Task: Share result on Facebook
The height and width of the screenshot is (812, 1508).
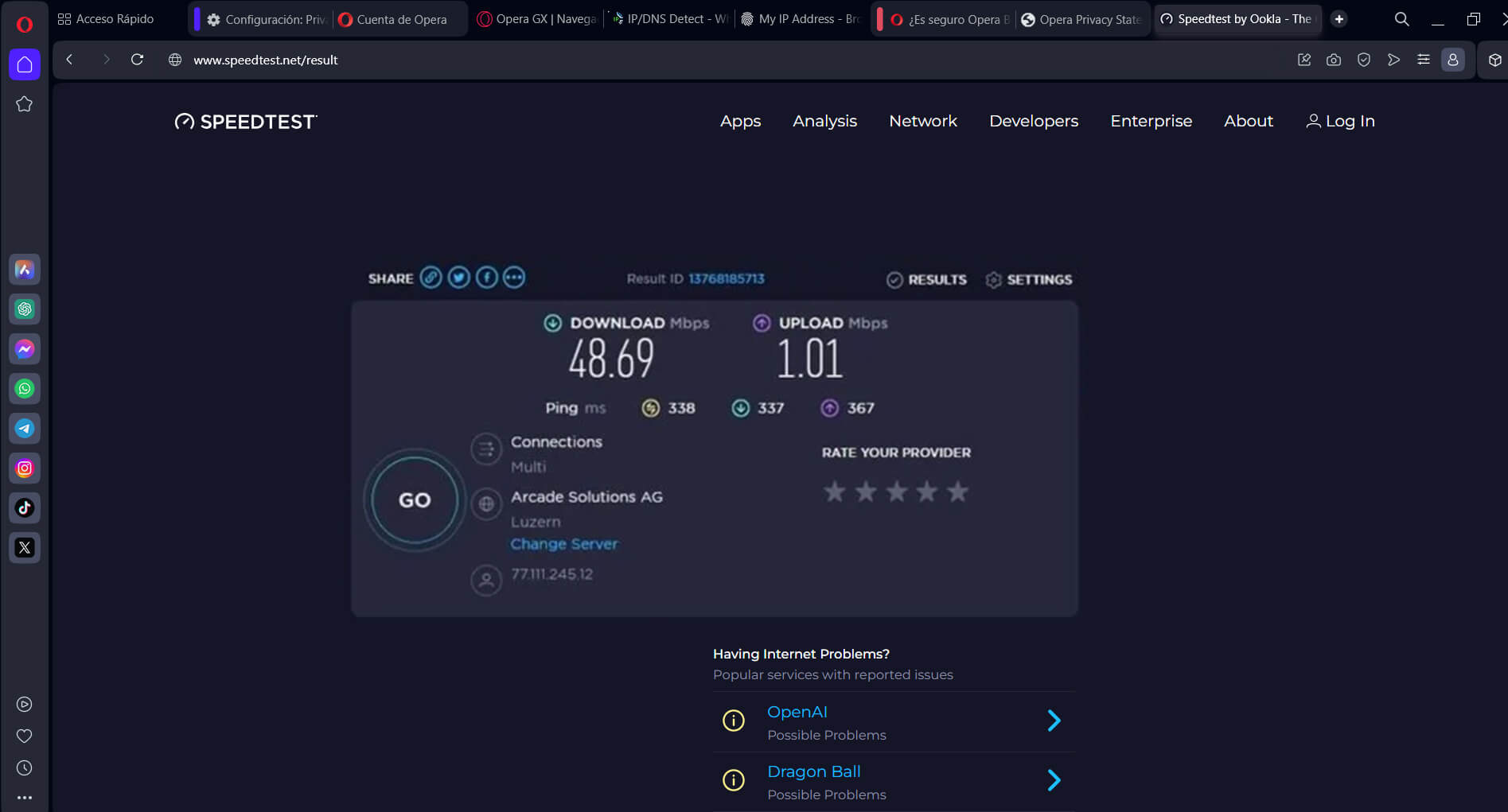Action: pyautogui.click(x=487, y=278)
